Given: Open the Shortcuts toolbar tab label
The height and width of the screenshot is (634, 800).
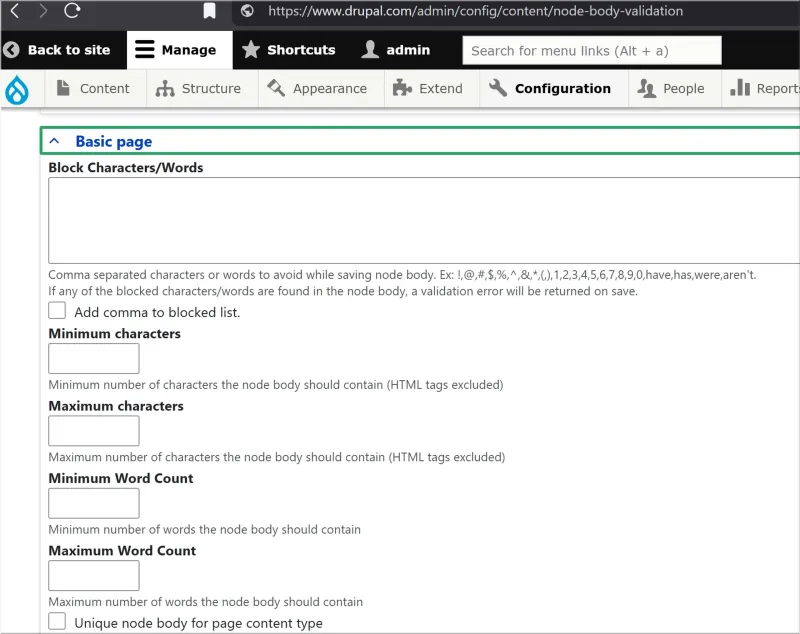Looking at the screenshot, I should pos(301,50).
